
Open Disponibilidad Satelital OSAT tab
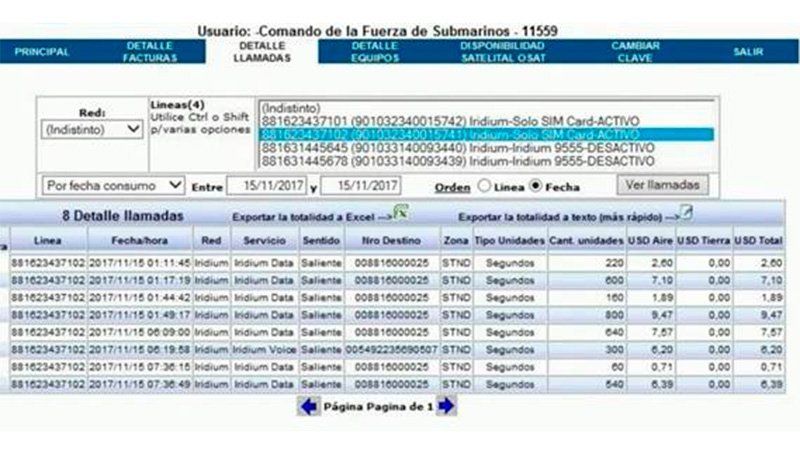click(x=502, y=52)
